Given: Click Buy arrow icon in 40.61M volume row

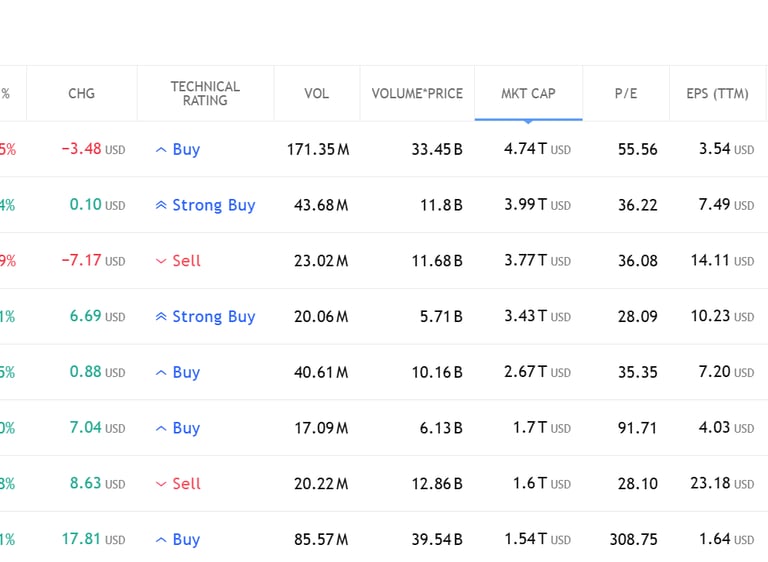Looking at the screenshot, I should (x=161, y=373).
